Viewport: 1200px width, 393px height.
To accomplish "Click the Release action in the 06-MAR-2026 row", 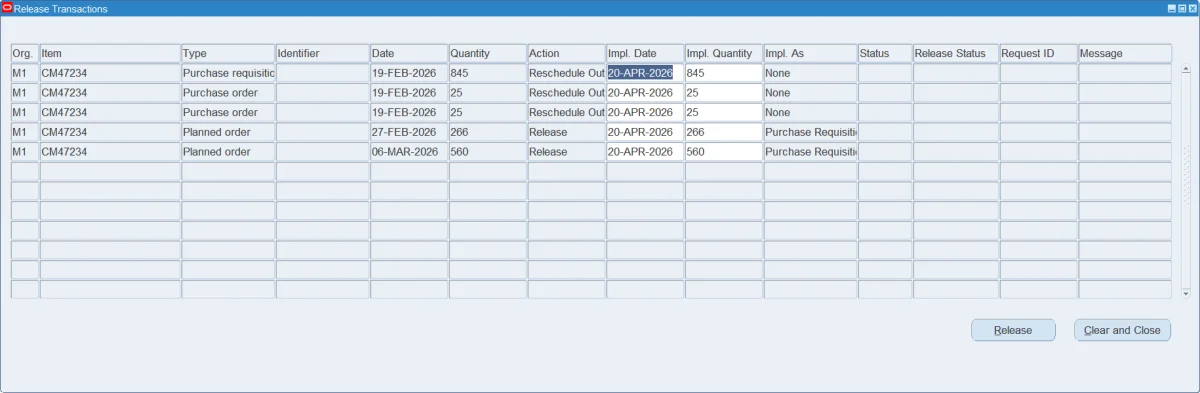I will coord(566,152).
